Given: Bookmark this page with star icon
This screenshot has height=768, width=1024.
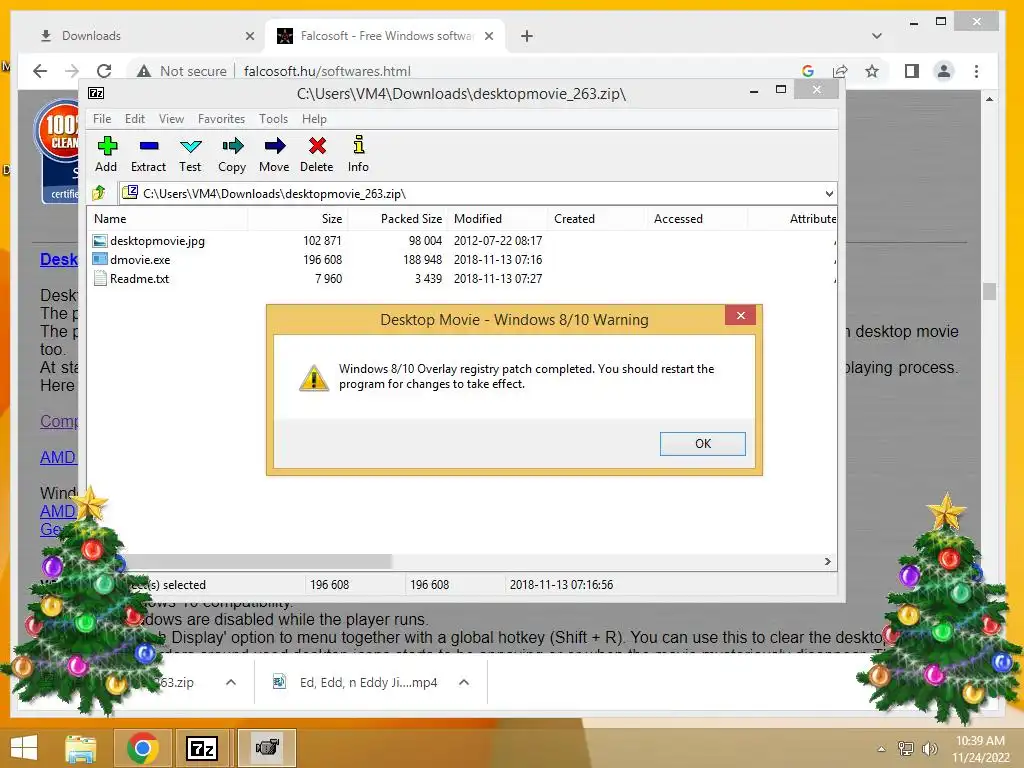Looking at the screenshot, I should [872, 71].
